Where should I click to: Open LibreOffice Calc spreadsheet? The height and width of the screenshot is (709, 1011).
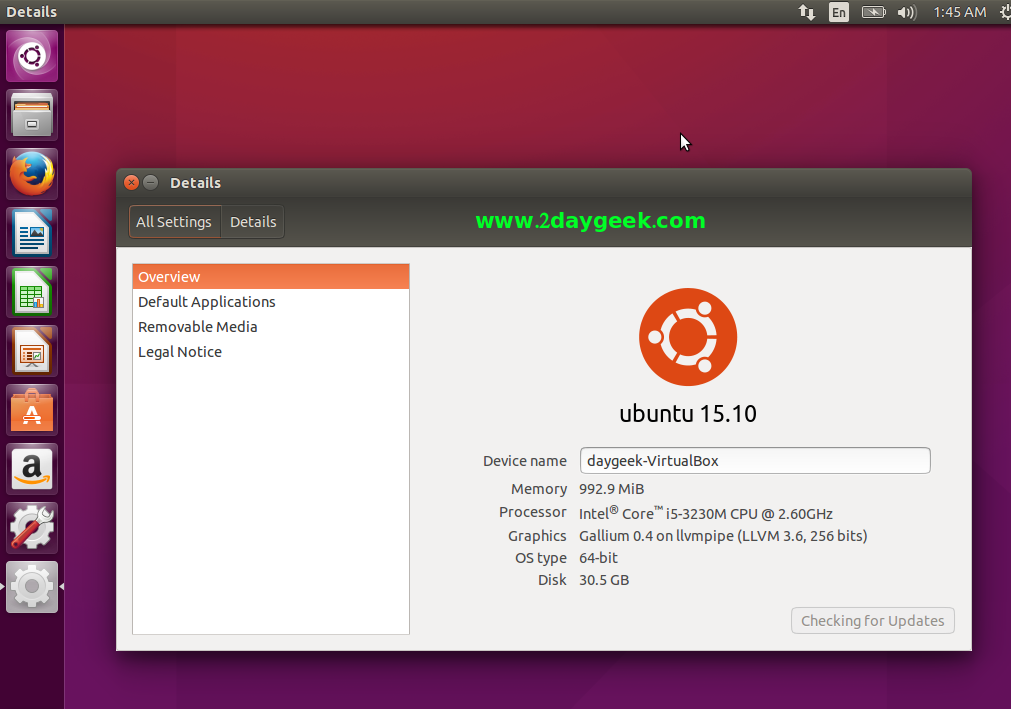click(x=32, y=292)
